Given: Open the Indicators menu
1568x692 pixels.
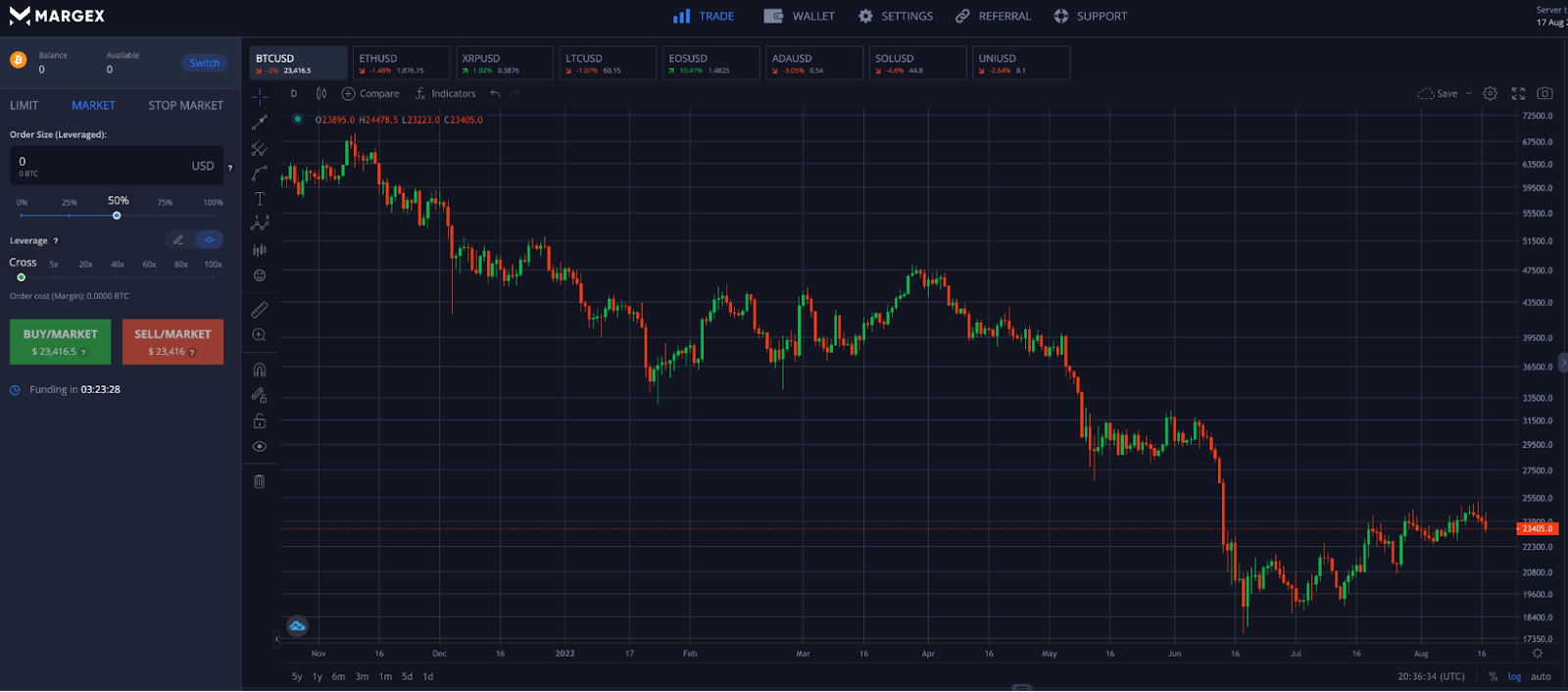Looking at the screenshot, I should [x=445, y=94].
